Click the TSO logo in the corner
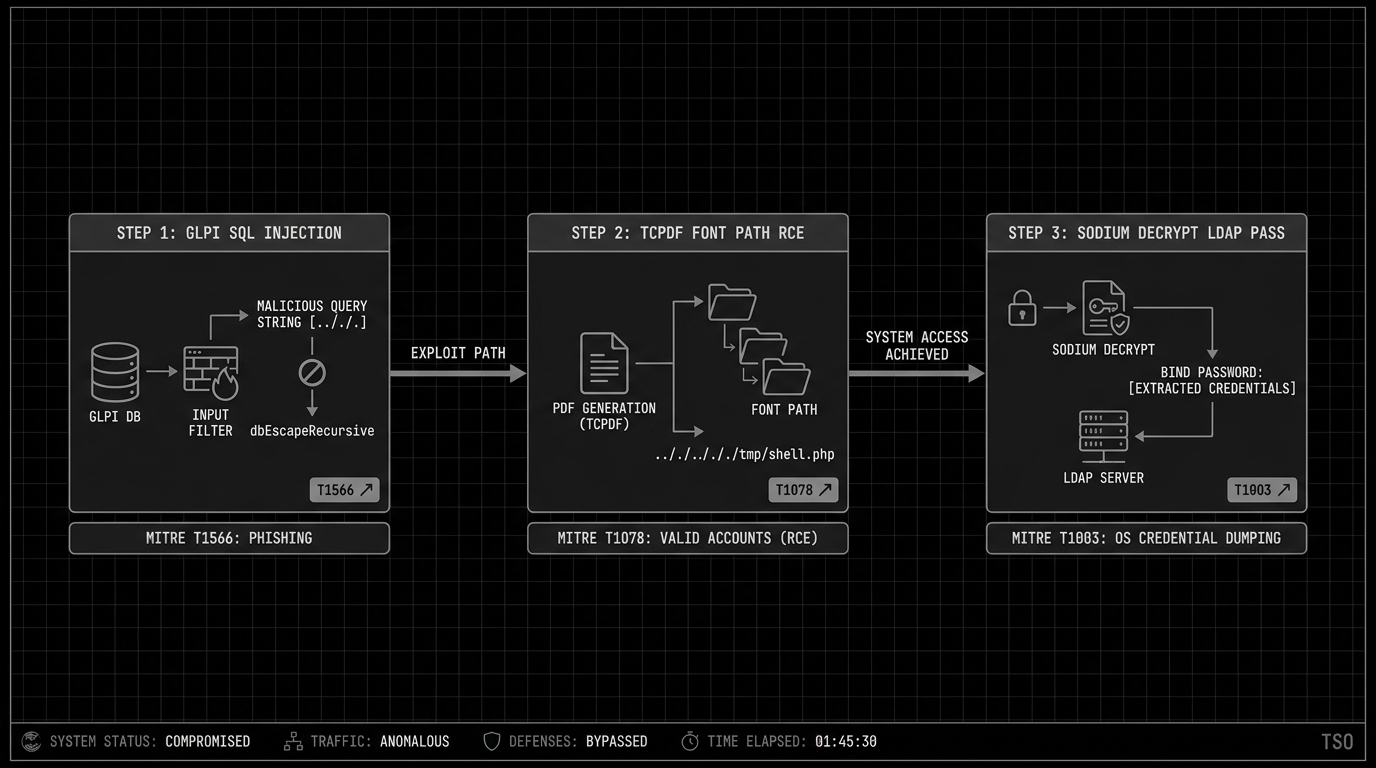The image size is (1376, 768). pyautogui.click(x=1338, y=741)
